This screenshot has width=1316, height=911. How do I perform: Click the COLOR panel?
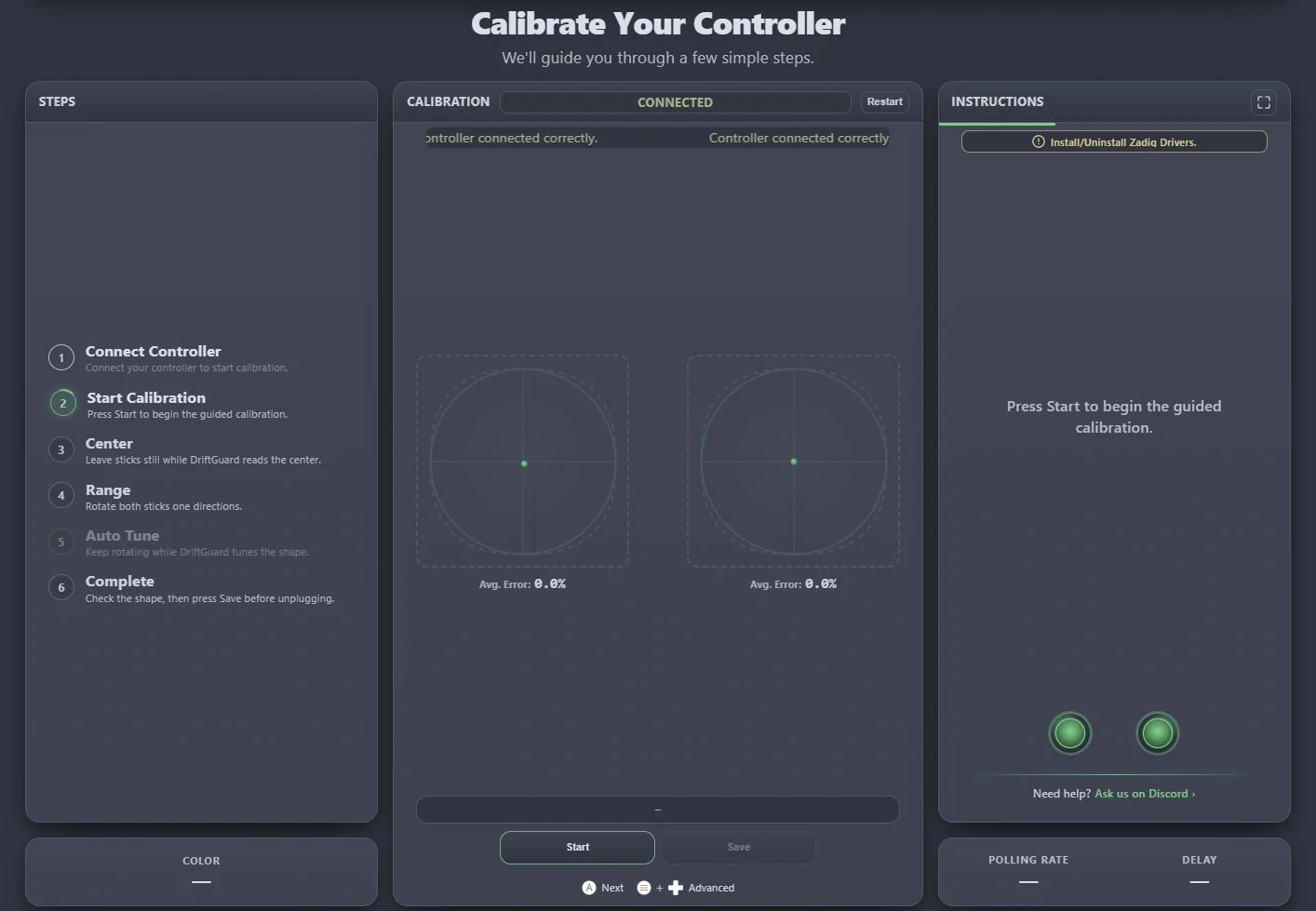pyautogui.click(x=201, y=872)
